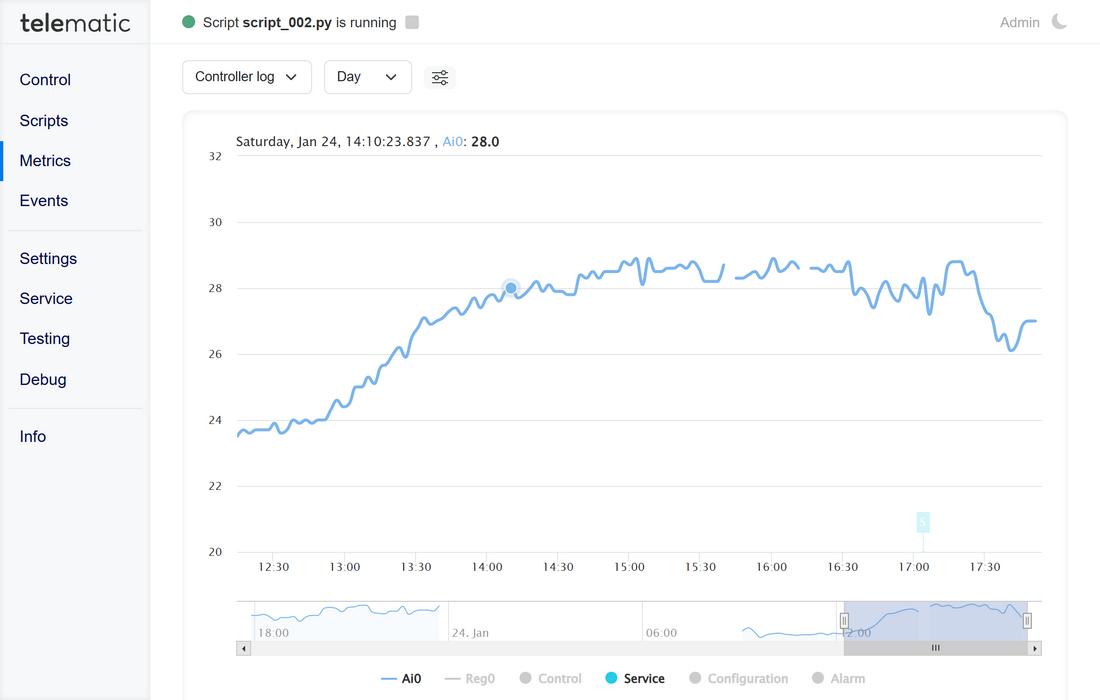Click the green script running status dot
The width and height of the screenshot is (1100, 700).
189,22
